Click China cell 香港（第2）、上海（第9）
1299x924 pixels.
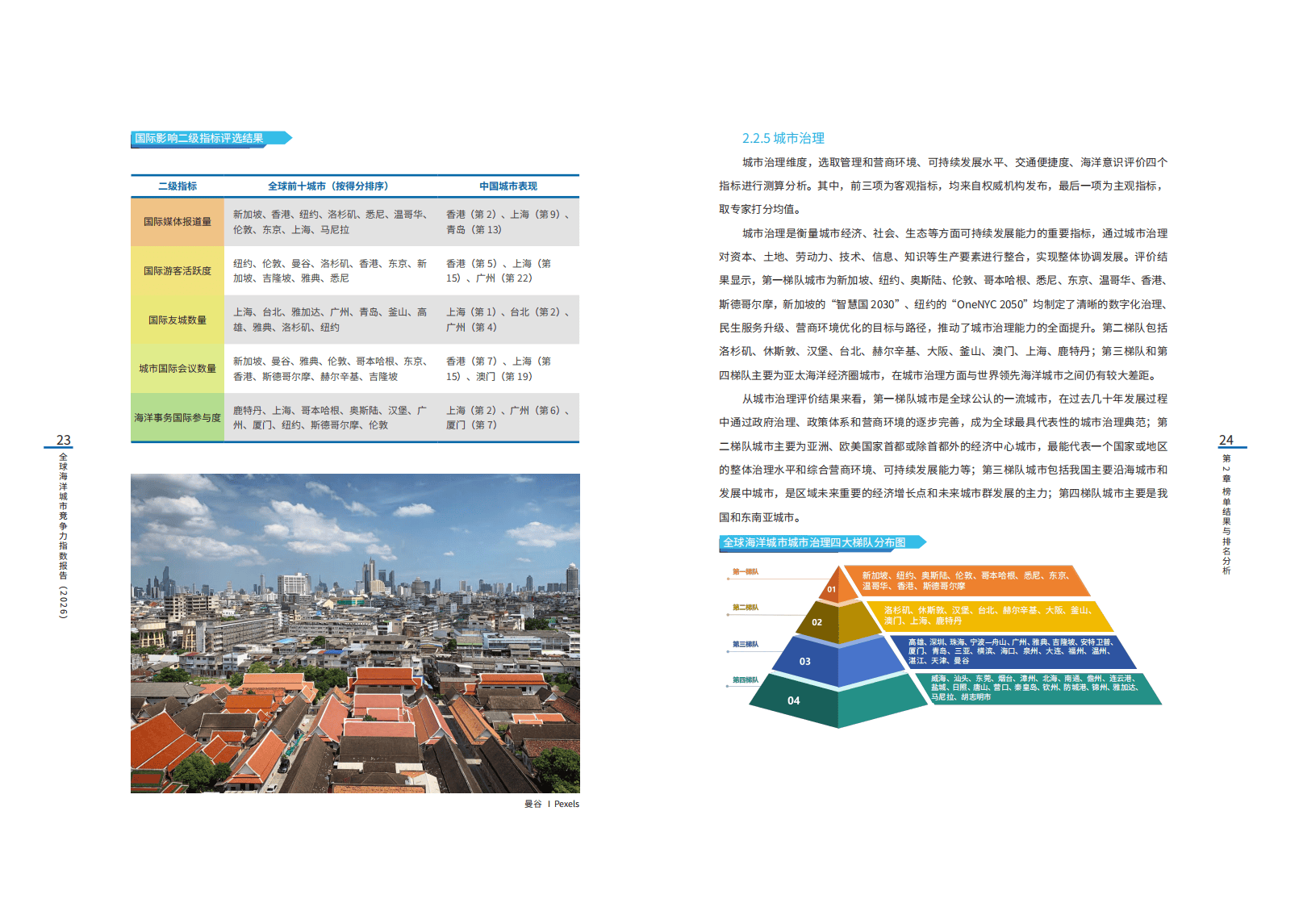(508, 222)
